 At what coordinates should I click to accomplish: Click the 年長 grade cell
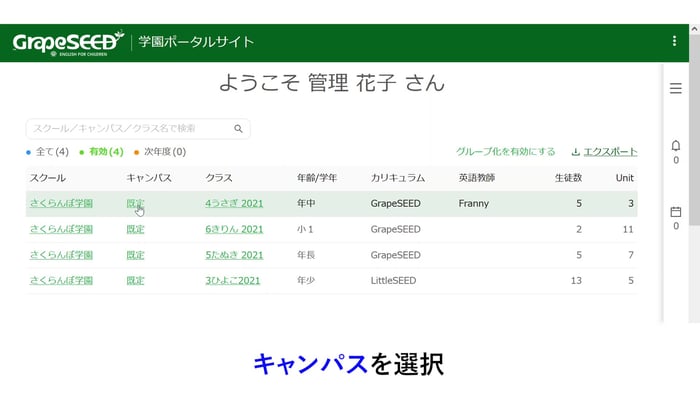tap(306, 255)
